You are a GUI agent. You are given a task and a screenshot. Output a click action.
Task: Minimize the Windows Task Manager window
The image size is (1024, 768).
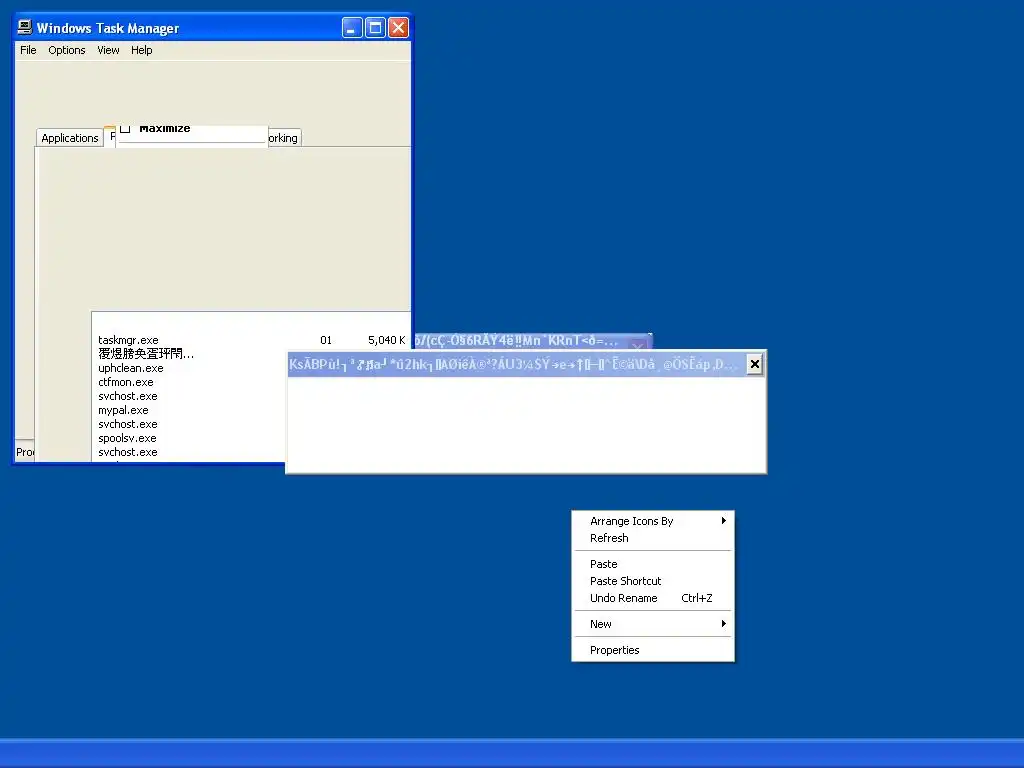tap(352, 27)
